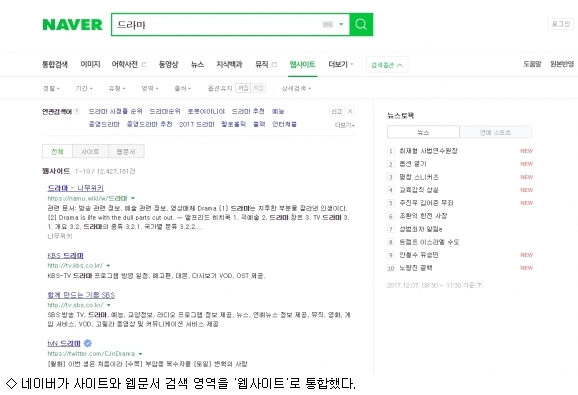The image size is (578, 395).
Task: Open news topic 5 주진우 김어준 무죄
Action: tap(426, 203)
